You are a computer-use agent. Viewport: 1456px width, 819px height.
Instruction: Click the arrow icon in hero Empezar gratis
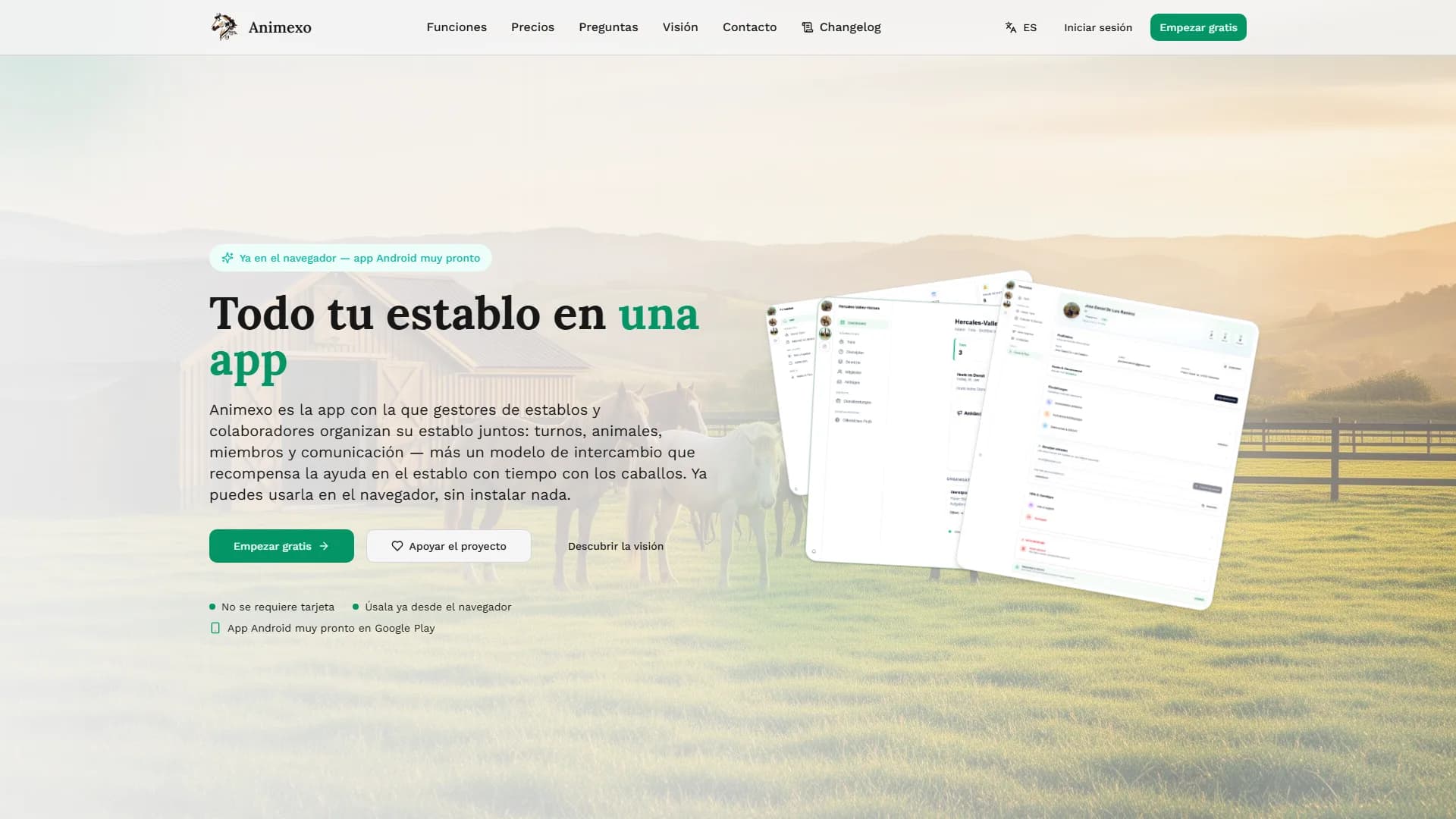tap(324, 546)
